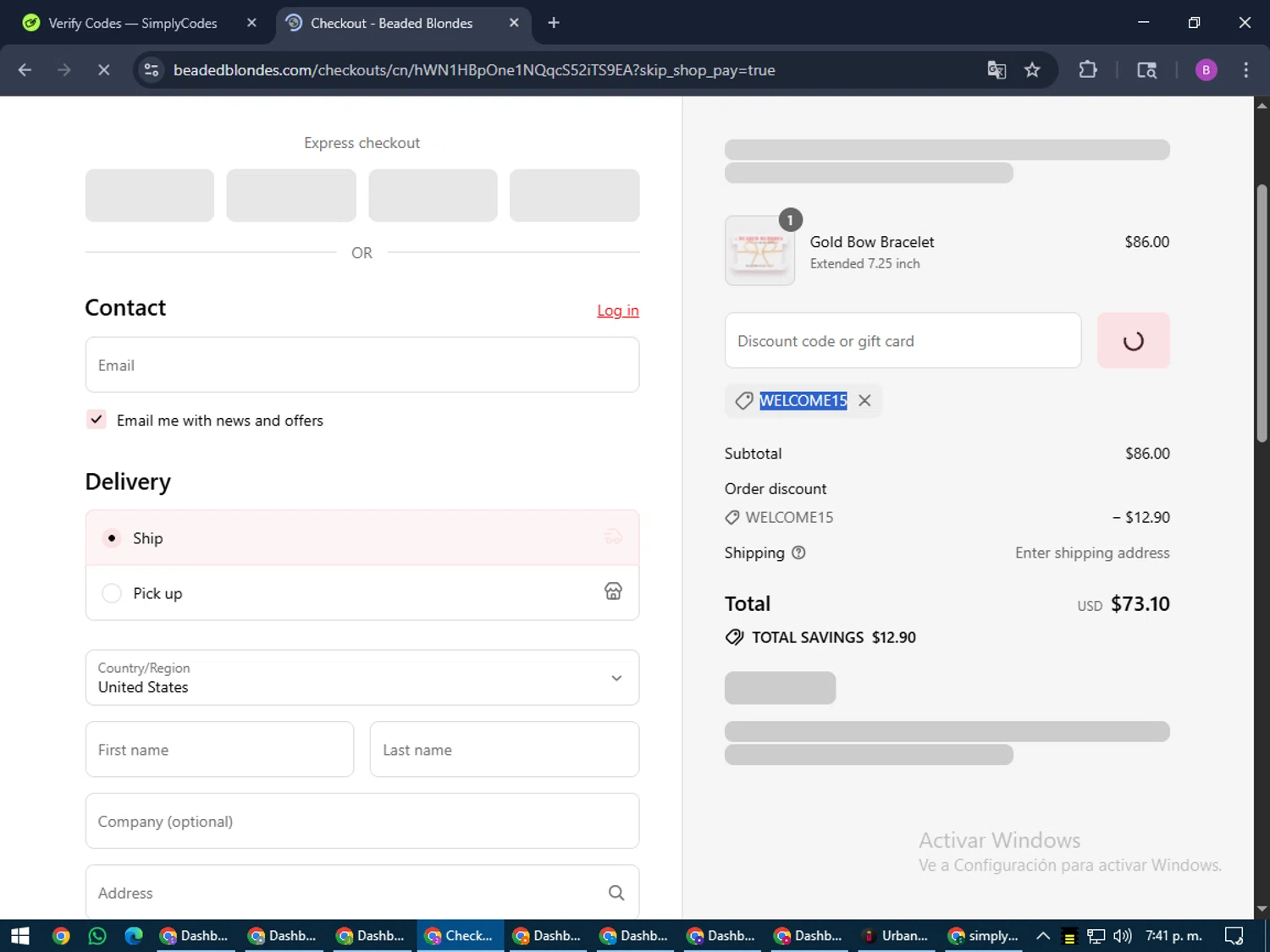Click the store pick up icon
This screenshot has height=952, width=1270.
613,592
